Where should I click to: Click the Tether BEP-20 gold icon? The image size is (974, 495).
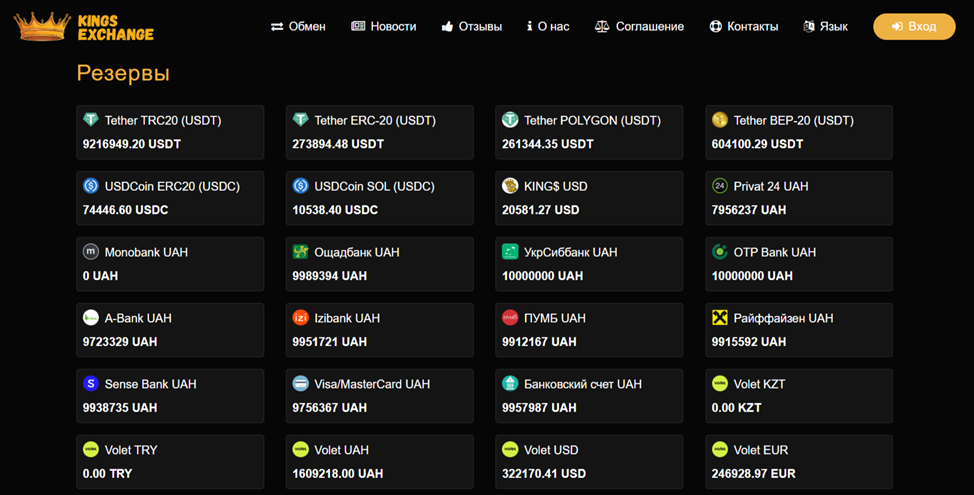719,120
